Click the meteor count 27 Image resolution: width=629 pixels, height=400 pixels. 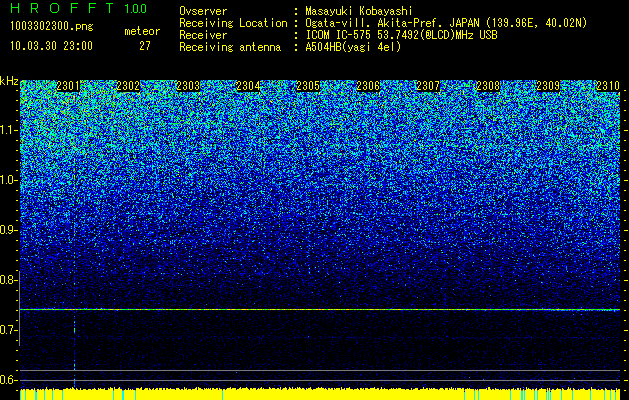145,46
